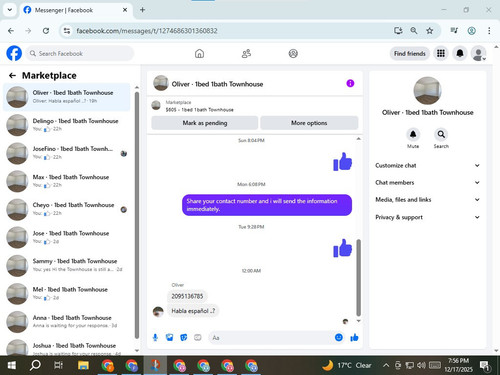Image resolution: width=500 pixels, height=375 pixels.
Task: Open browser zoom magnifier icon
Action: [414, 31]
